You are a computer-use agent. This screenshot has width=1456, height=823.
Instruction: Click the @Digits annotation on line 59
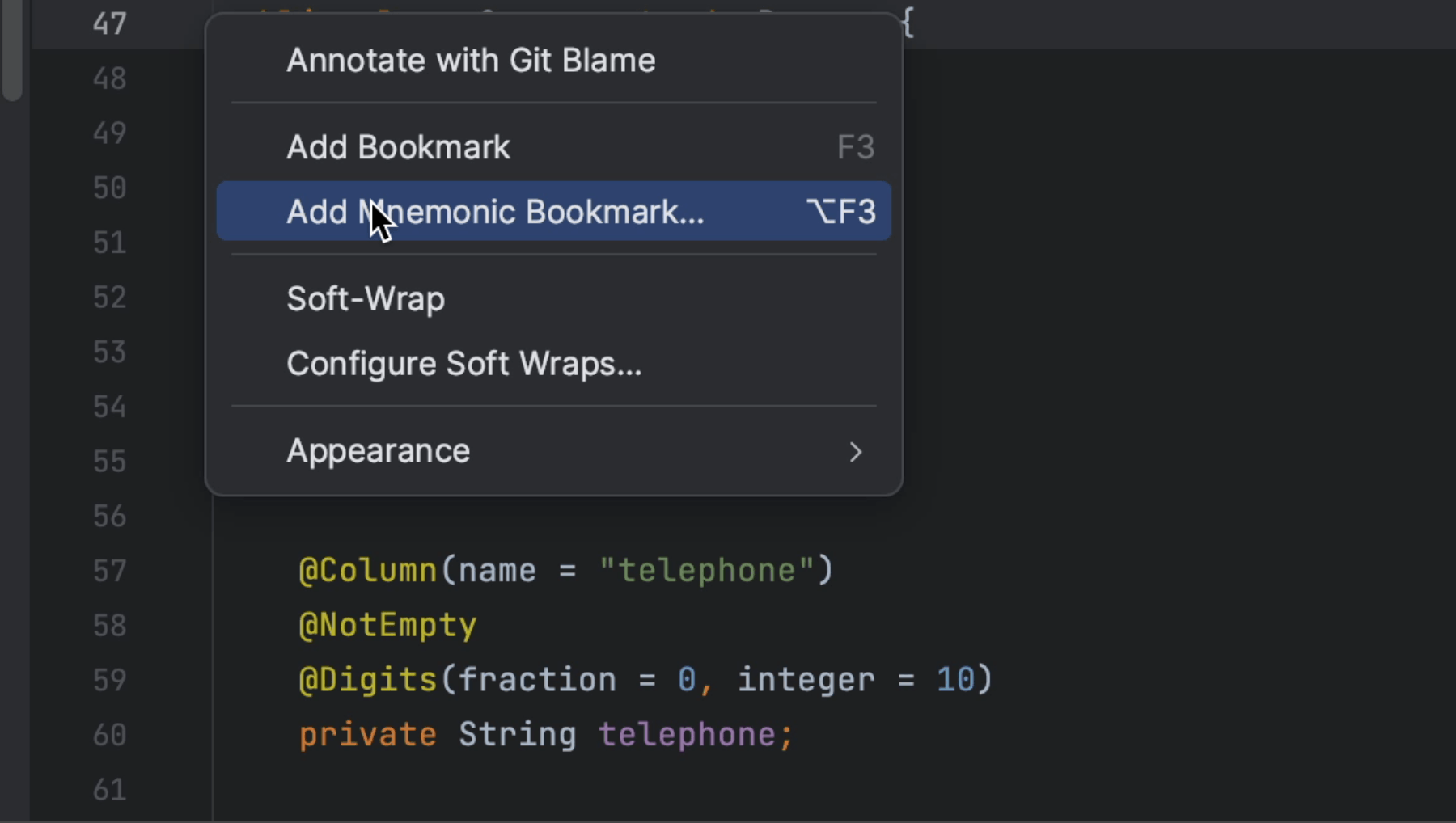click(366, 679)
